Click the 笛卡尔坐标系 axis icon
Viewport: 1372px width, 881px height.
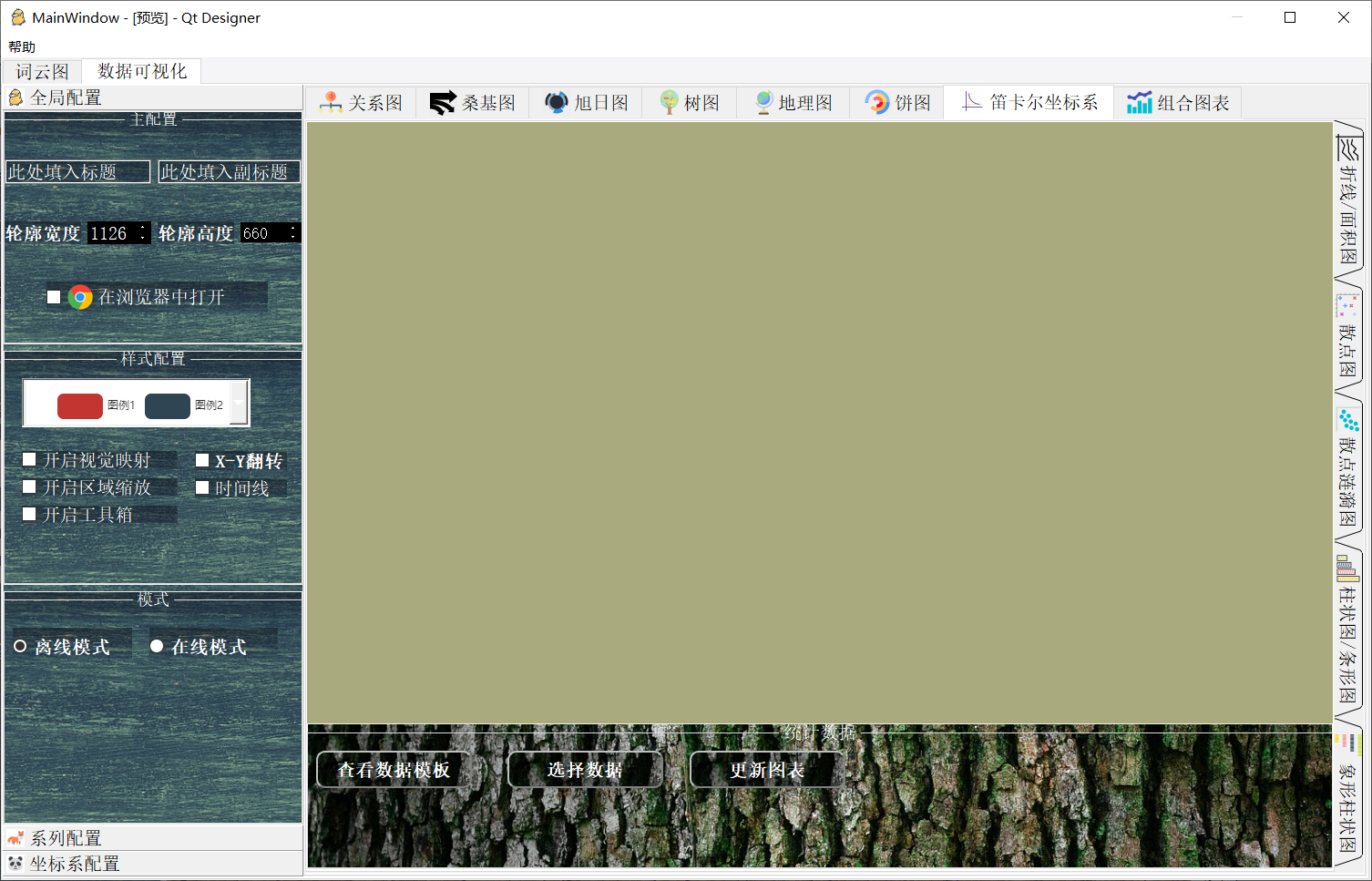point(972,101)
